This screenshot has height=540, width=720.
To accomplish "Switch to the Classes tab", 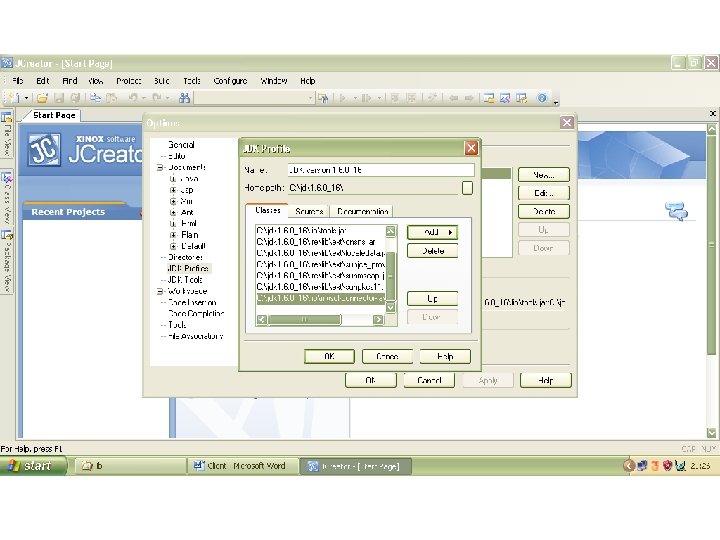I will click(268, 210).
